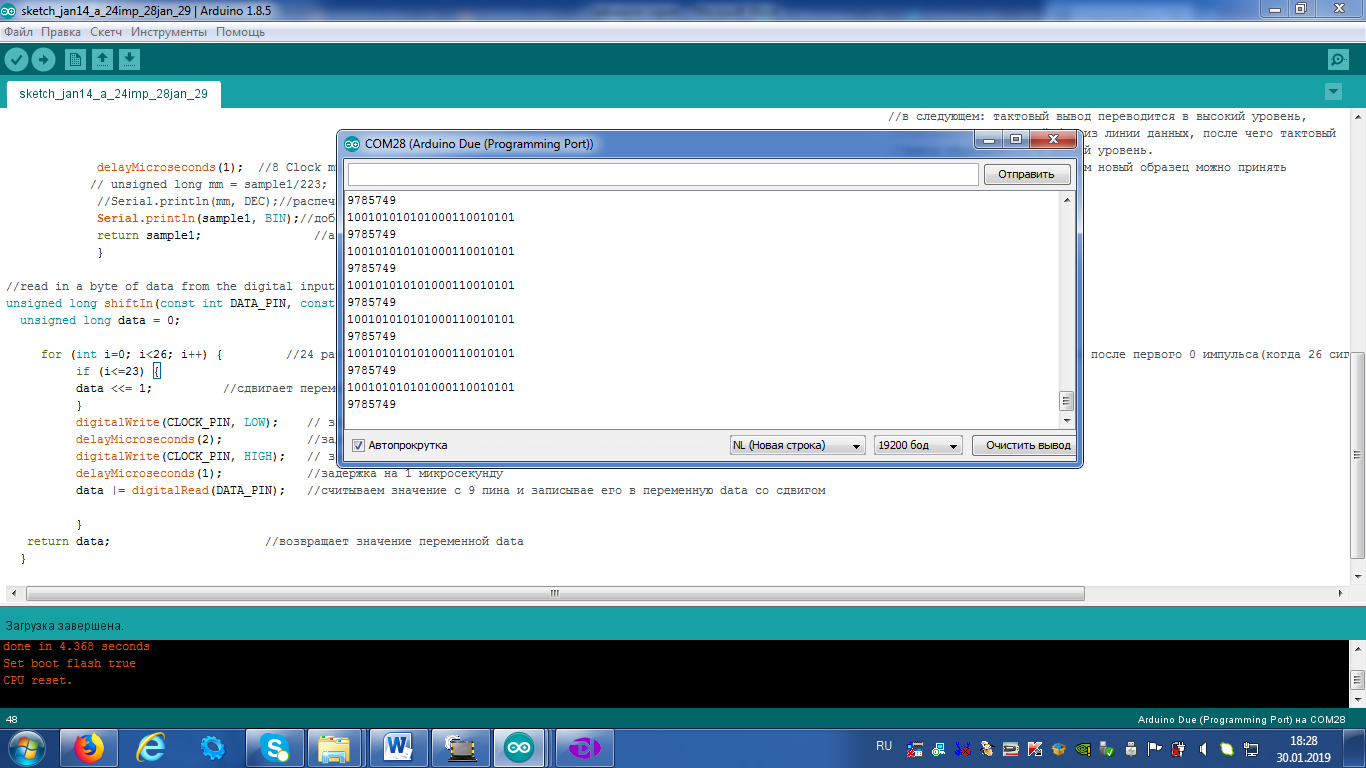Click 'Set boot flash true' console line

tap(69, 663)
